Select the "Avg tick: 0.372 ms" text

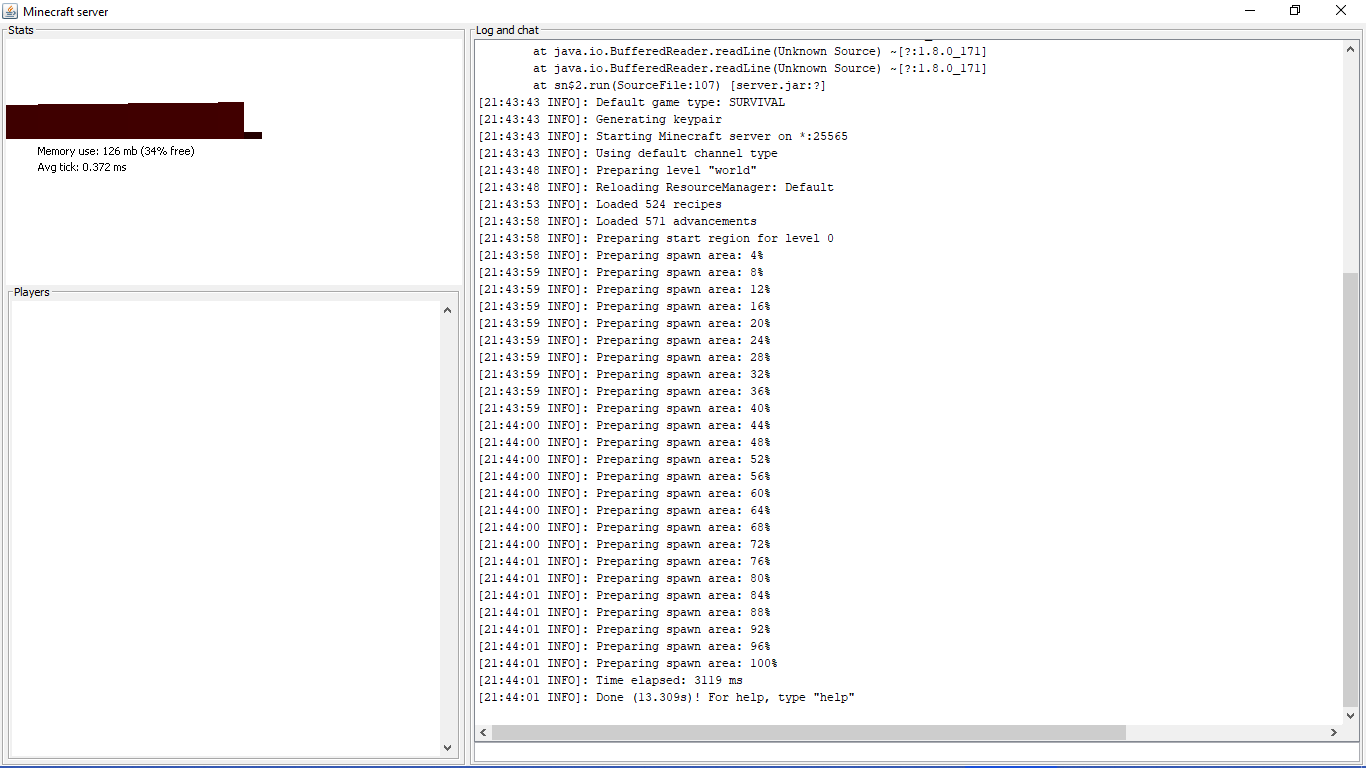point(82,167)
